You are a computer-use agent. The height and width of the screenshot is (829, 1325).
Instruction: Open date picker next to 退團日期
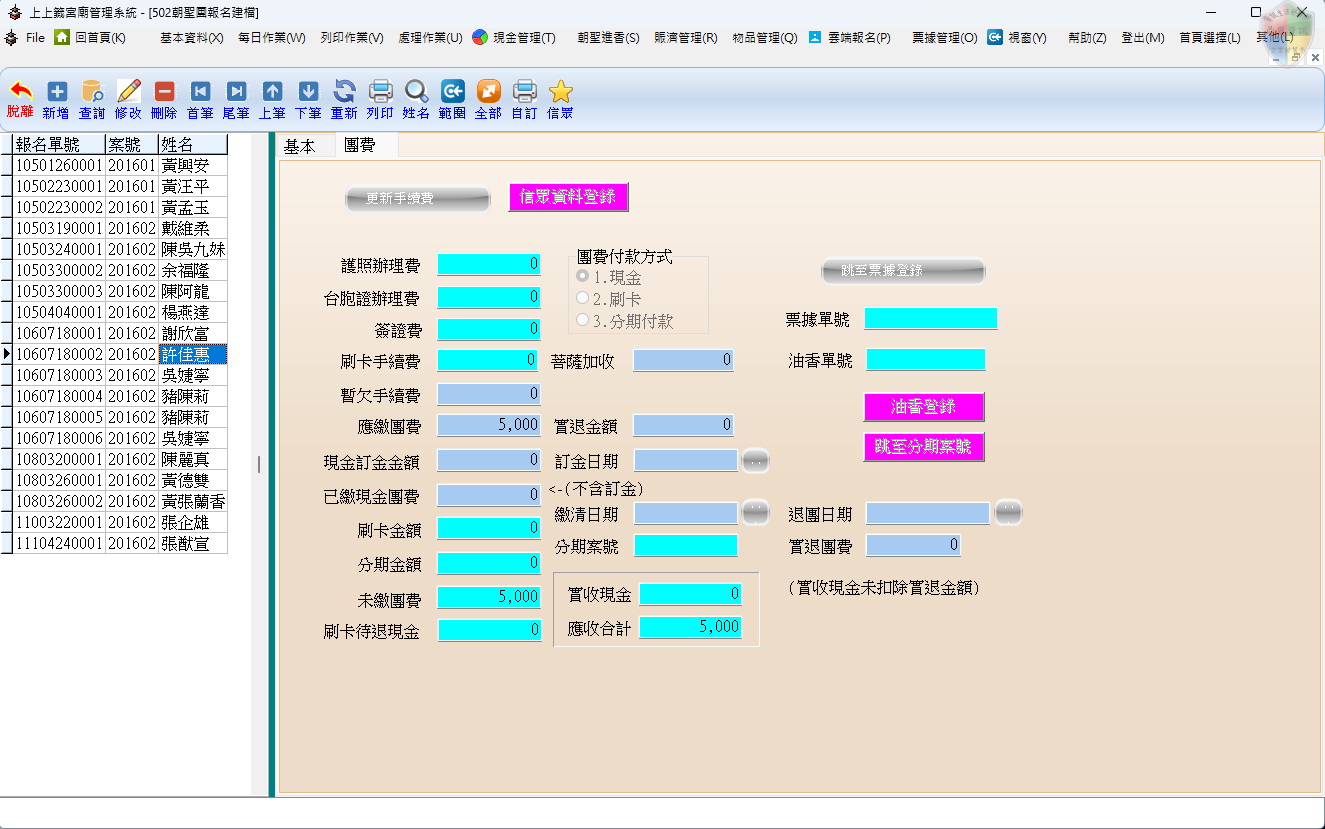pos(1008,513)
